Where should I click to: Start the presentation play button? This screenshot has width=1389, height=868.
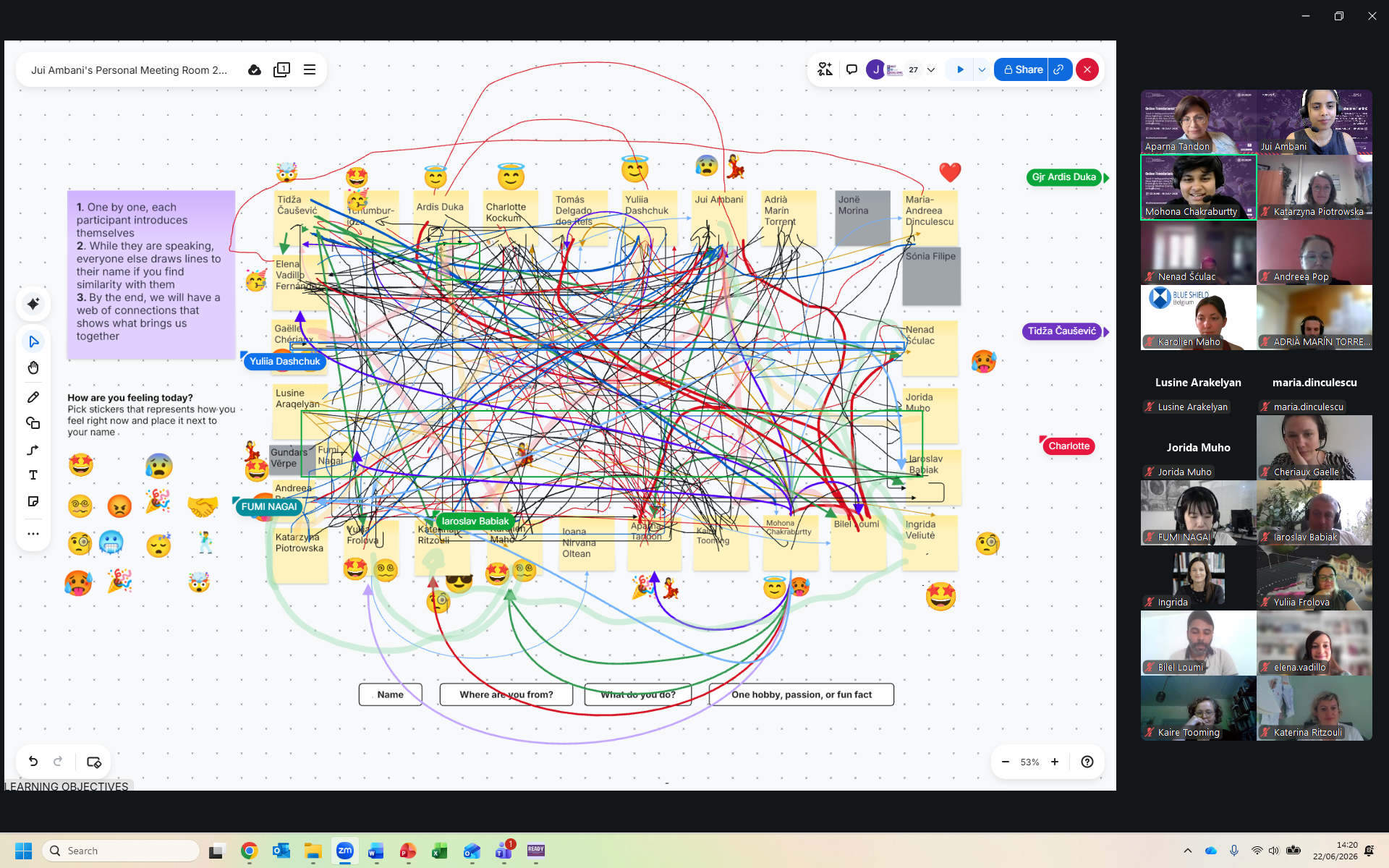960,70
